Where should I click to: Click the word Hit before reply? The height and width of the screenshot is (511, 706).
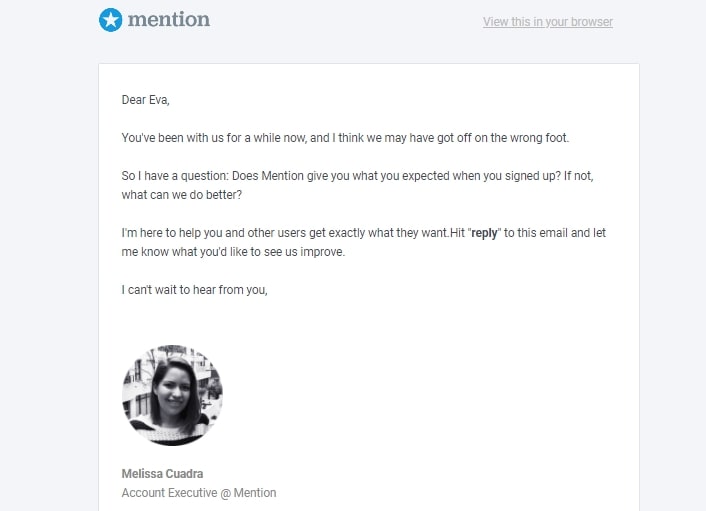(x=457, y=233)
